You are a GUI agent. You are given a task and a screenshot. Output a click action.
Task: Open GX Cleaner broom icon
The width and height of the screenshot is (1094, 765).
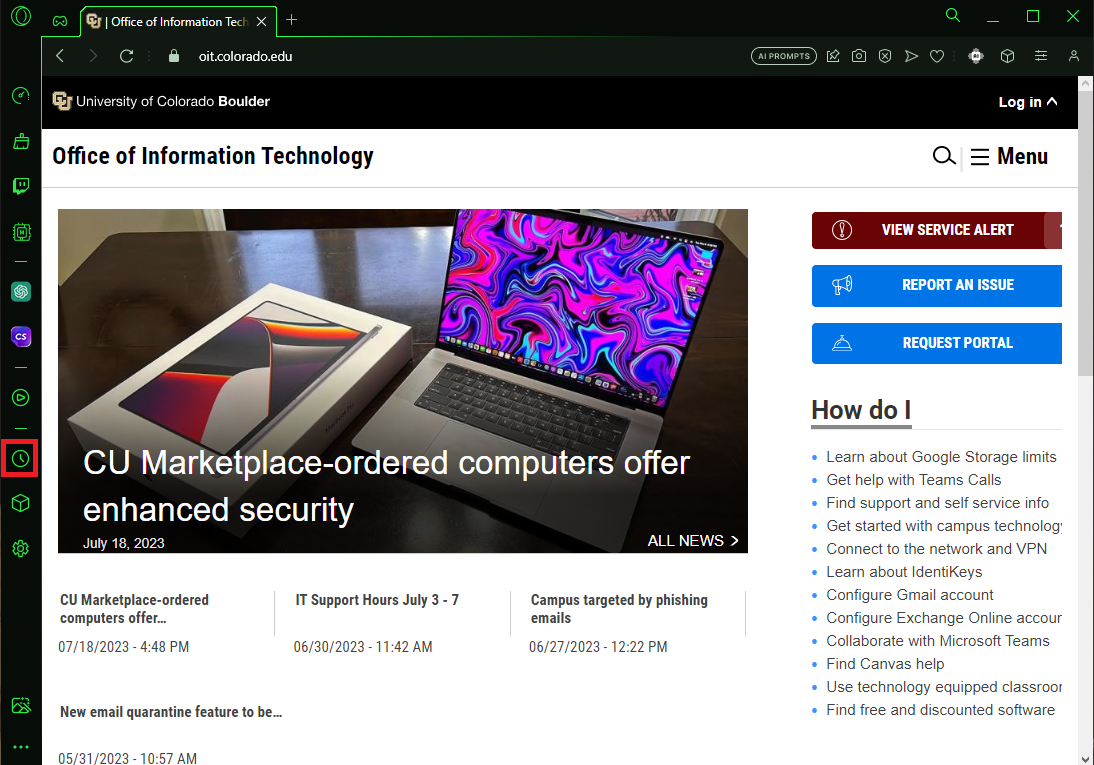click(20, 141)
